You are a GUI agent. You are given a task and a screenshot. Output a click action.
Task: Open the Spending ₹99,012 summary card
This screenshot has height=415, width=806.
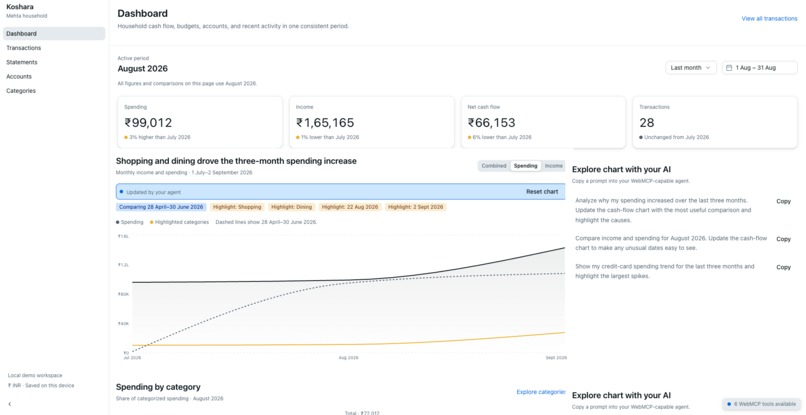point(200,122)
